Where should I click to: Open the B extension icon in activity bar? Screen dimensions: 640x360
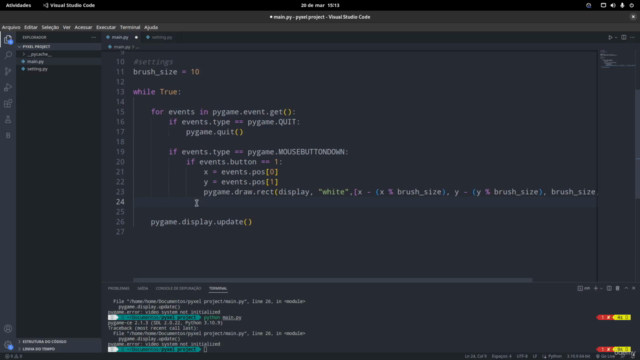(8, 136)
